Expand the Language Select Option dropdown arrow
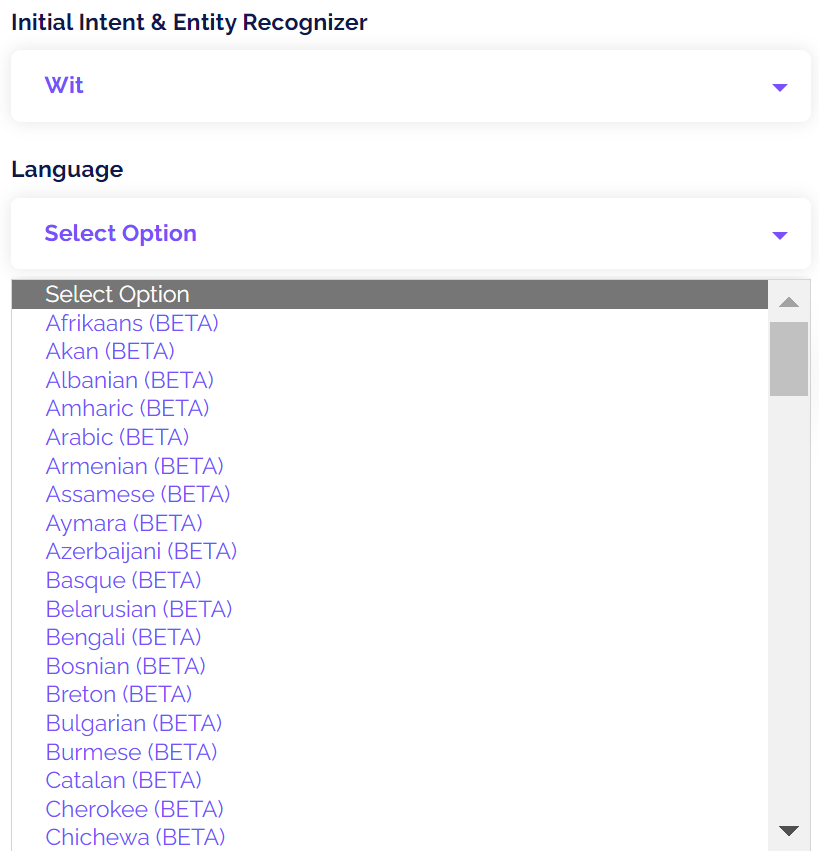The width and height of the screenshot is (819, 857). 780,235
